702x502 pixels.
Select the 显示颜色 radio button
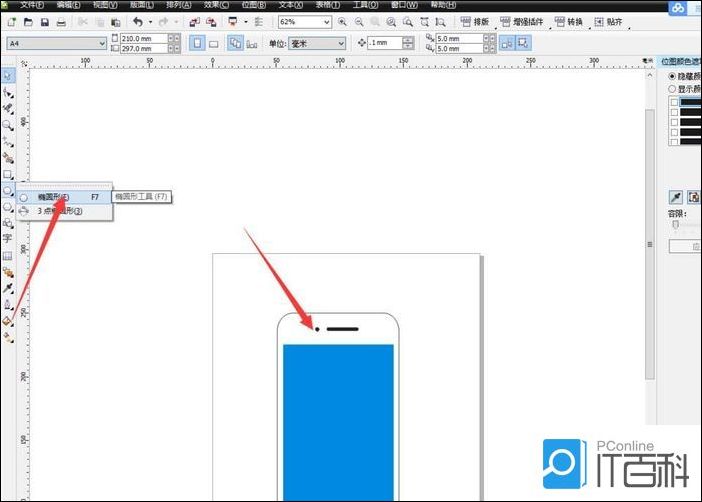pos(673,88)
